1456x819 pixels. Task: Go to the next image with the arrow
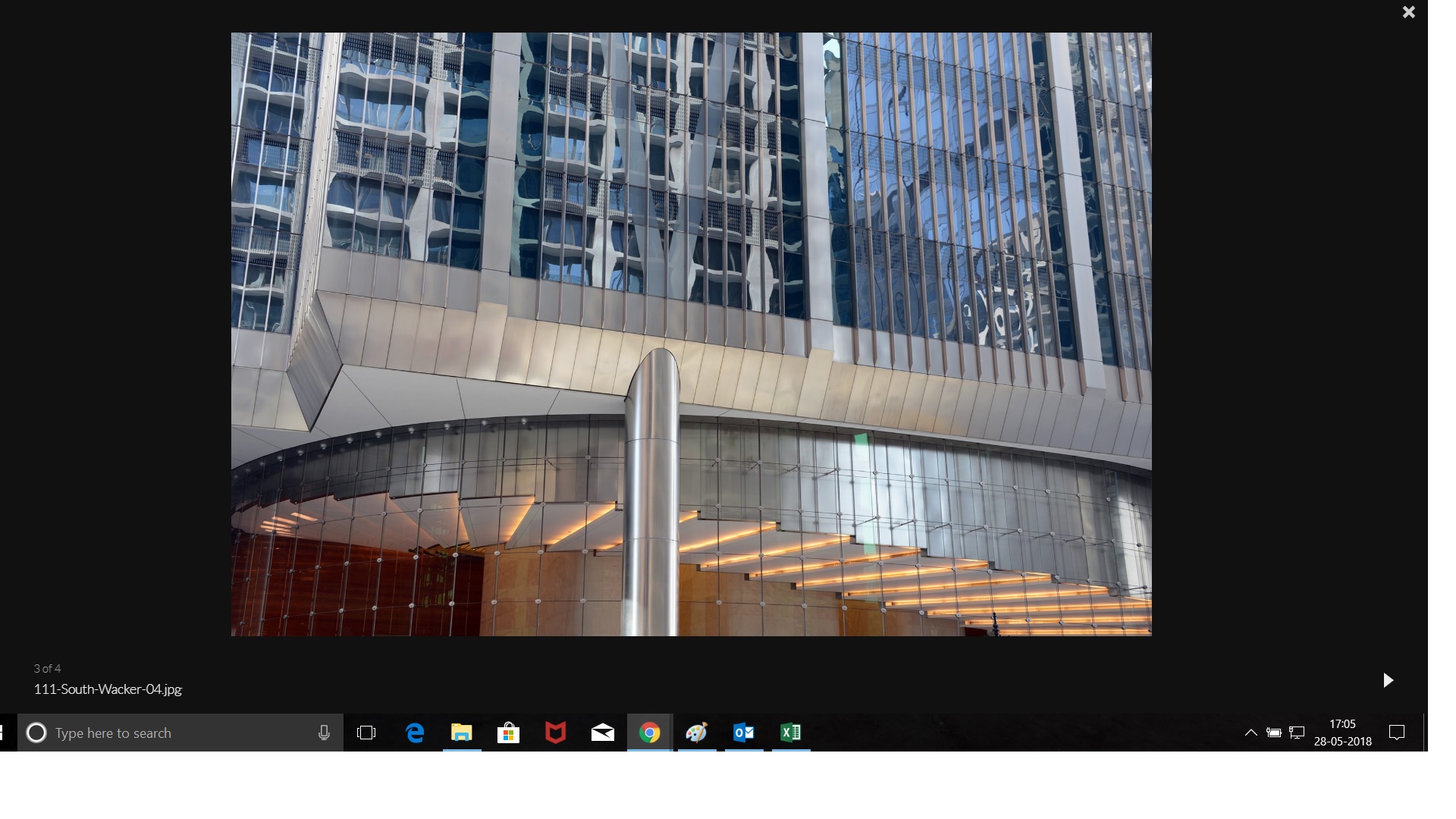[1388, 680]
